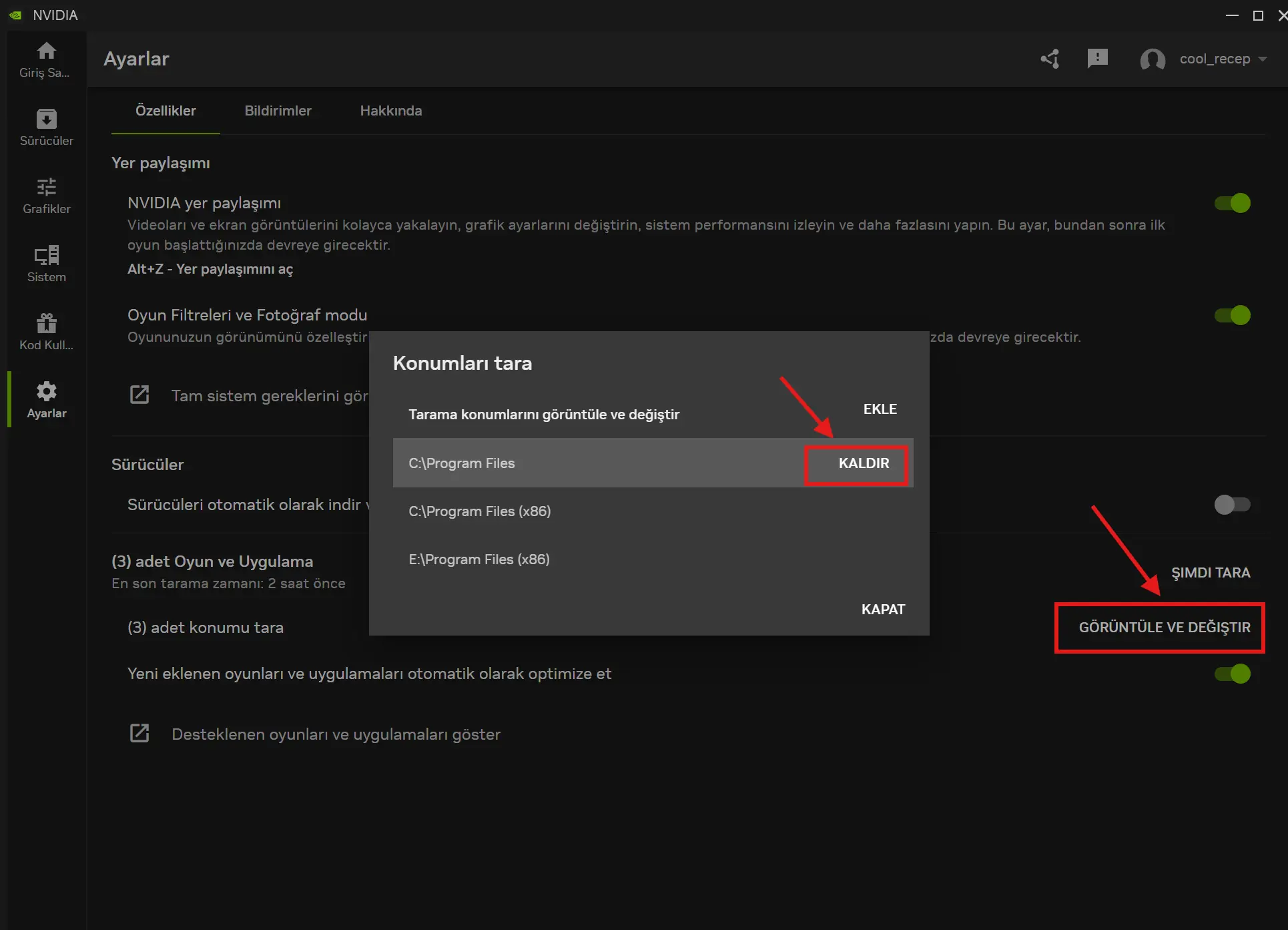The image size is (1288, 930).
Task: Toggle Oyun Filtreleri ve Fotoğraf modu switch
Action: tap(1232, 315)
